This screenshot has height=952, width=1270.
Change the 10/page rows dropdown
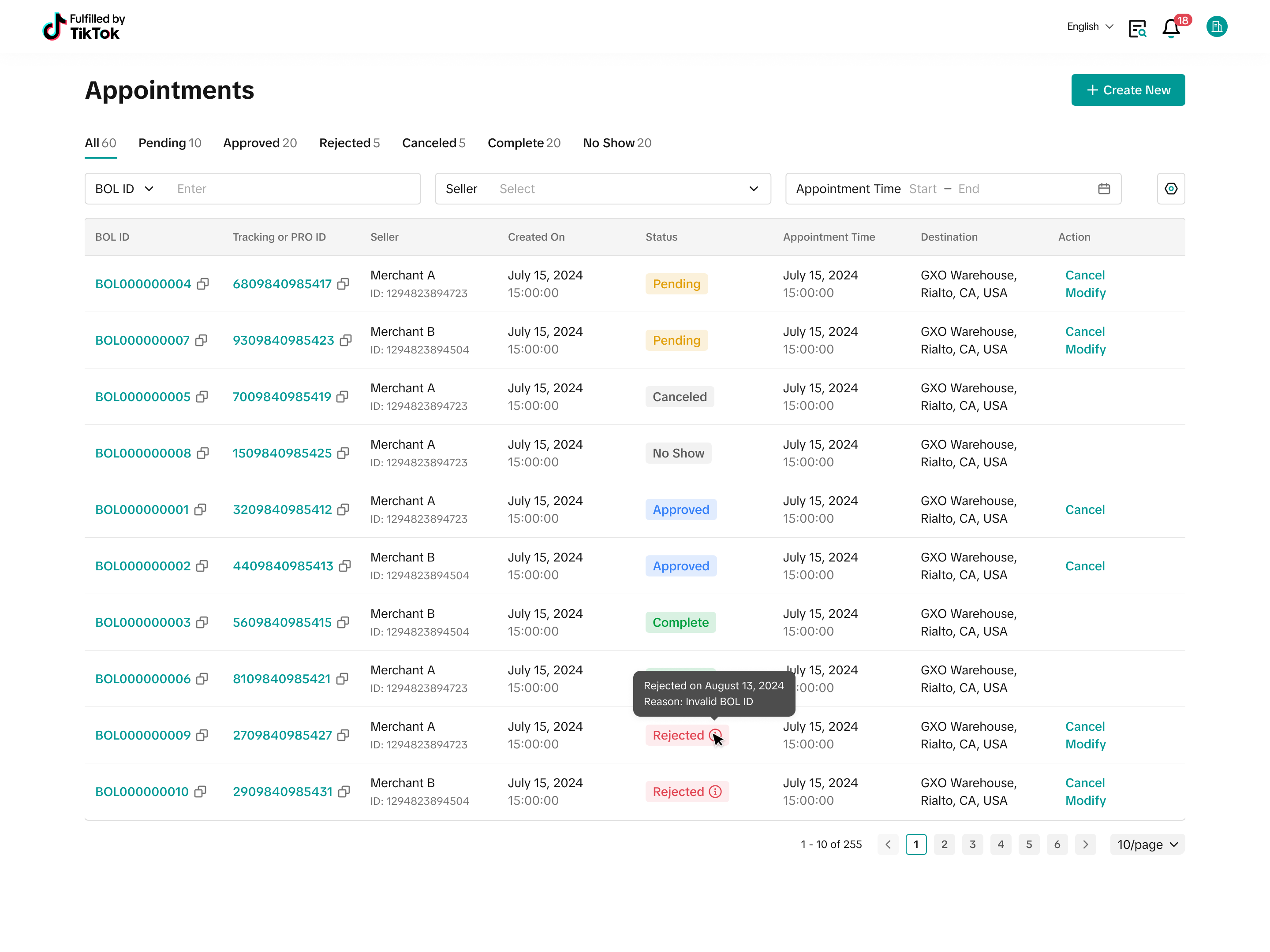pos(1147,845)
